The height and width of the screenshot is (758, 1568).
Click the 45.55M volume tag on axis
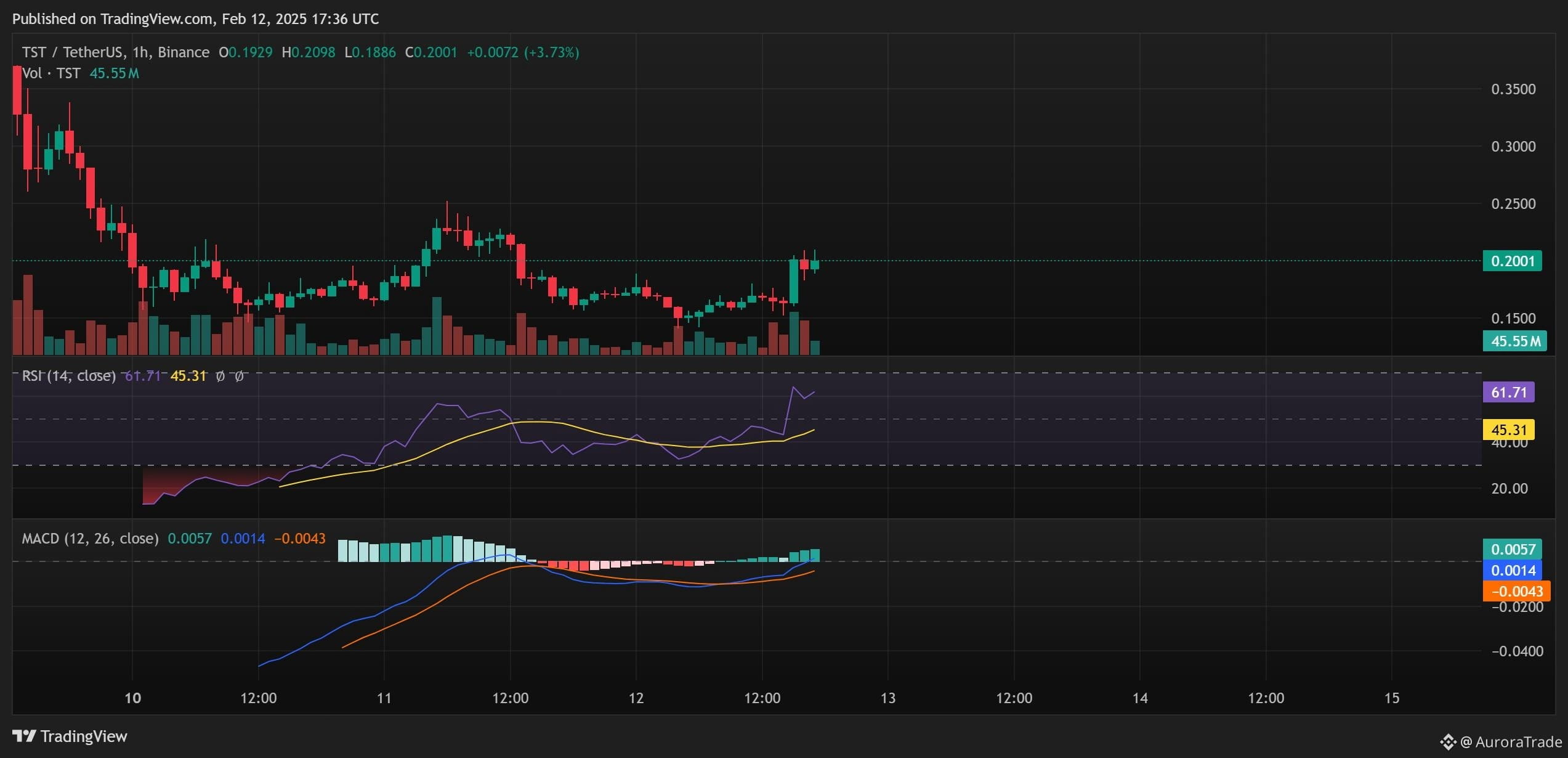[1514, 341]
